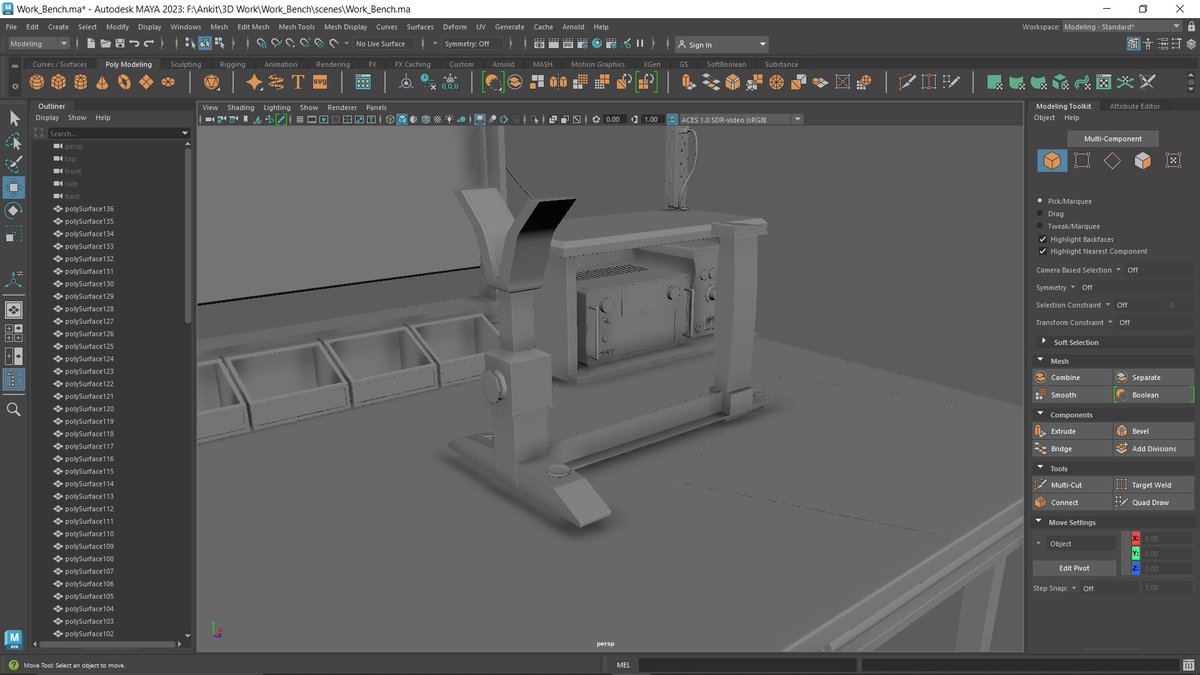Click the Redo arrow icon
The image size is (1200, 675).
pyautogui.click(x=148, y=44)
